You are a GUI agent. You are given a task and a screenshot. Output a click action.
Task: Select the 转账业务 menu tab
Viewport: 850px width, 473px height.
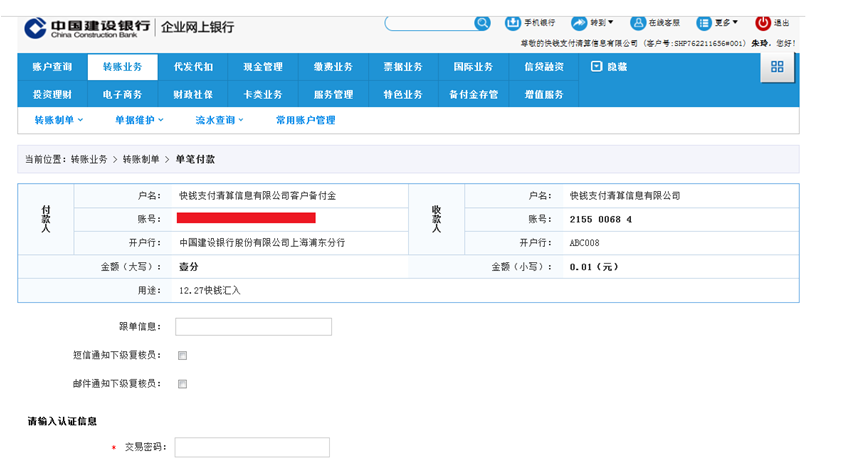click(x=123, y=67)
